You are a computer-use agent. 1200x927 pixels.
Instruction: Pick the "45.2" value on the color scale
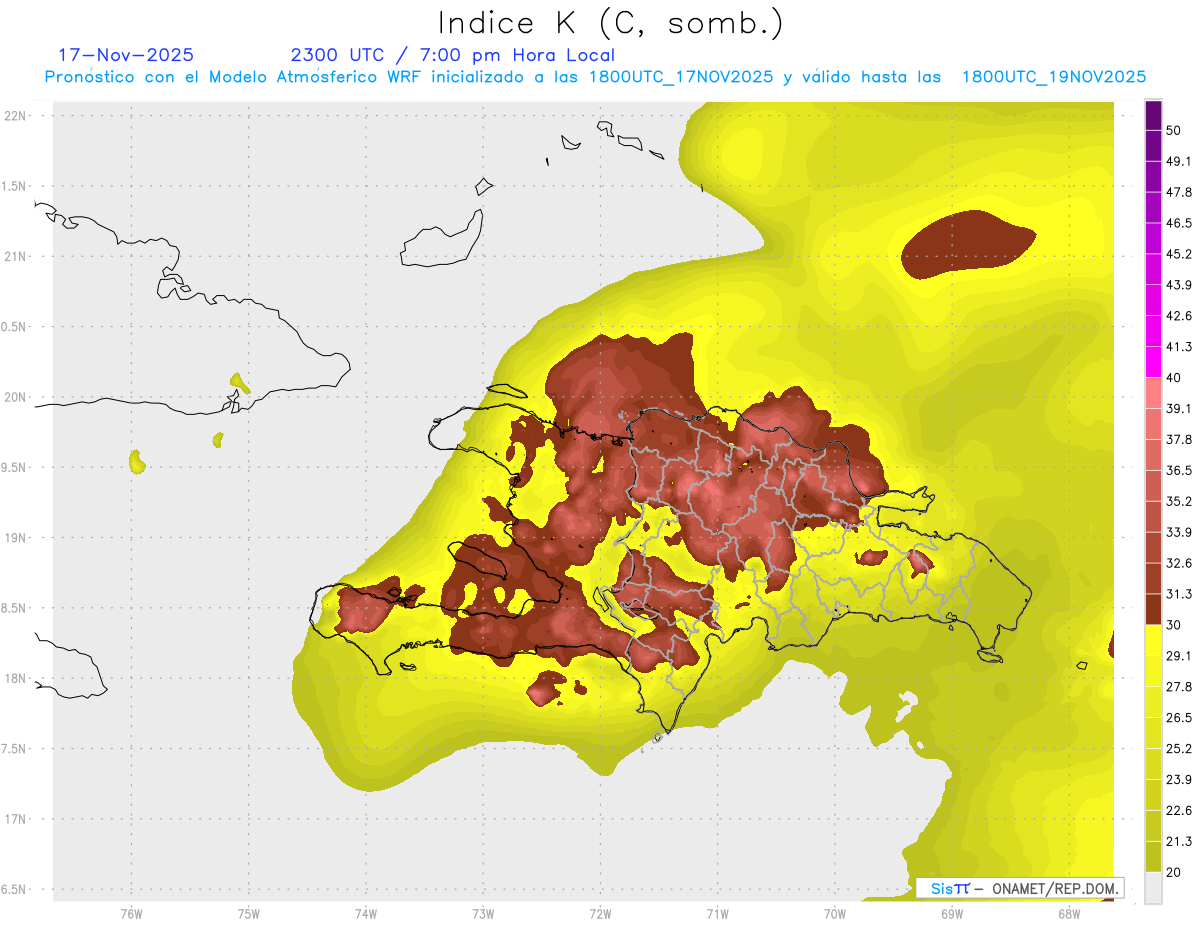pyautogui.click(x=1178, y=254)
